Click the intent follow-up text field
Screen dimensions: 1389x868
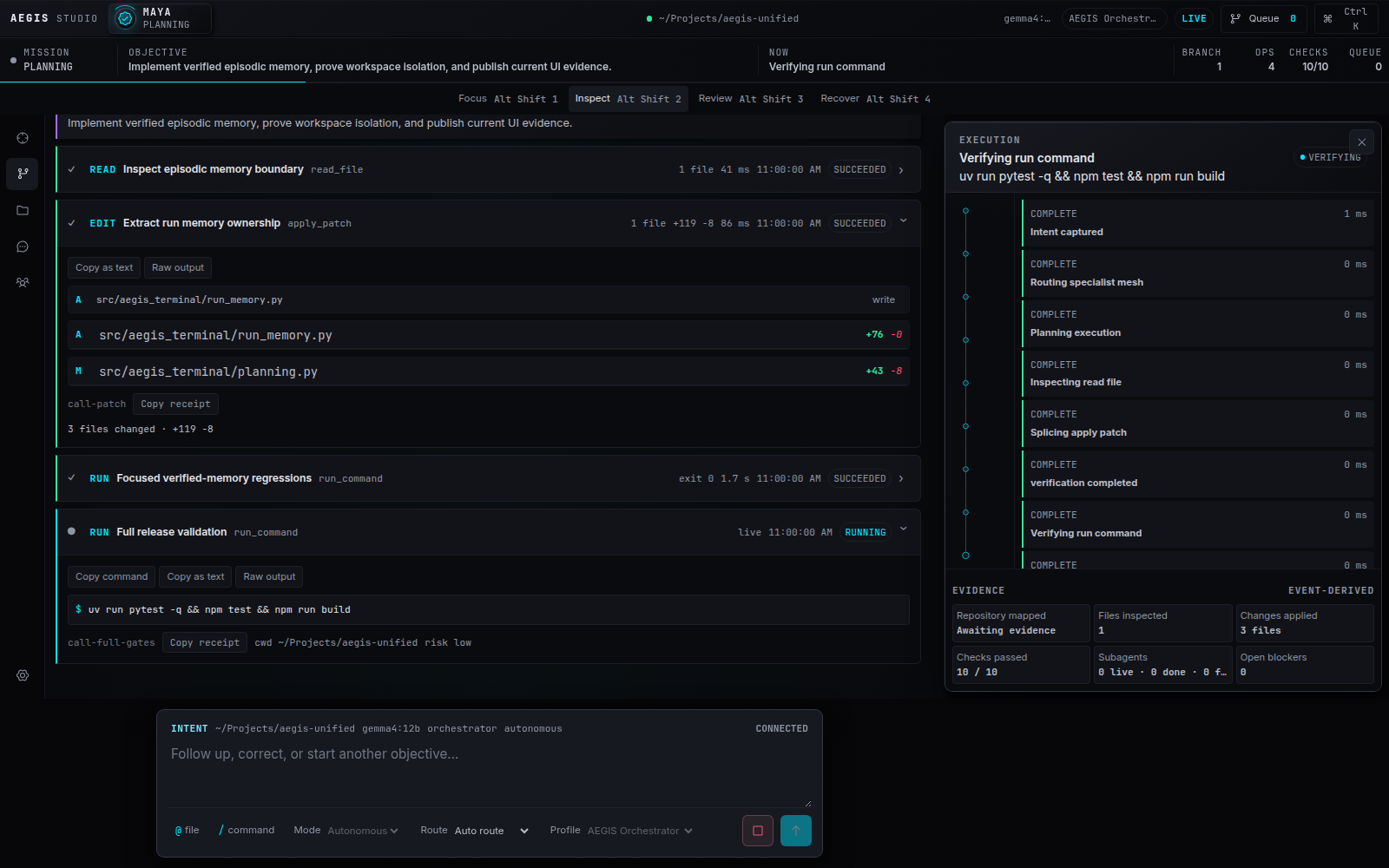coord(490,774)
